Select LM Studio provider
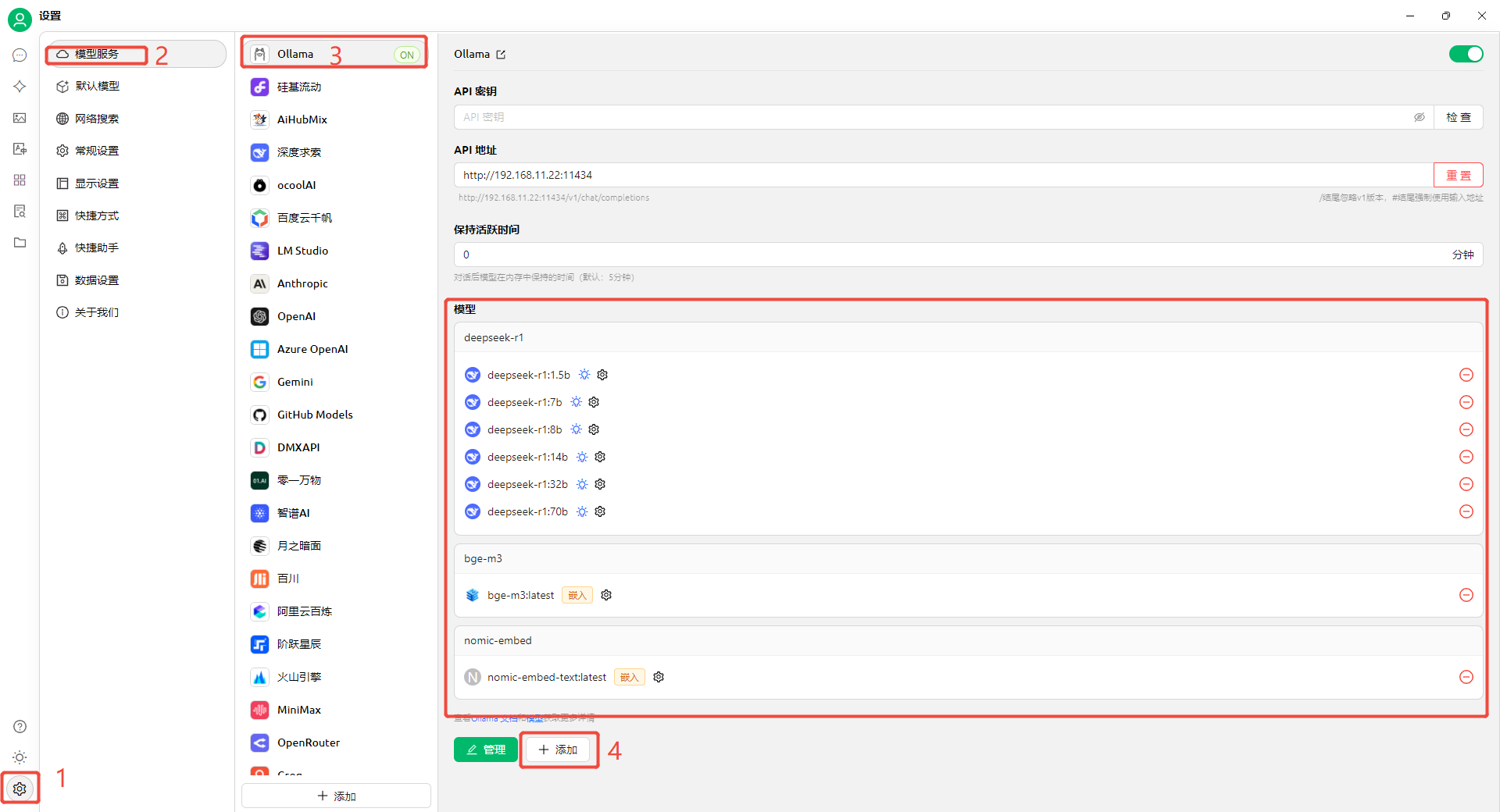 point(336,251)
